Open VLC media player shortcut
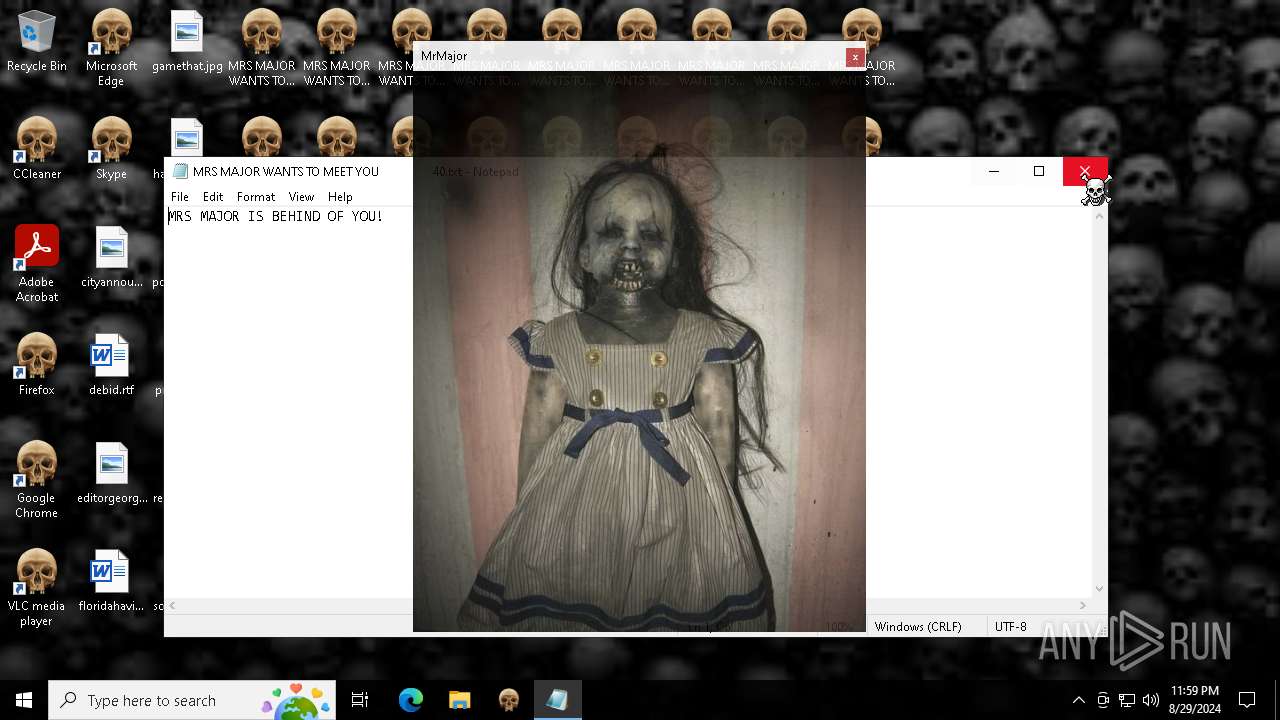Image resolution: width=1280 pixels, height=720 pixels. pyautogui.click(x=36, y=588)
